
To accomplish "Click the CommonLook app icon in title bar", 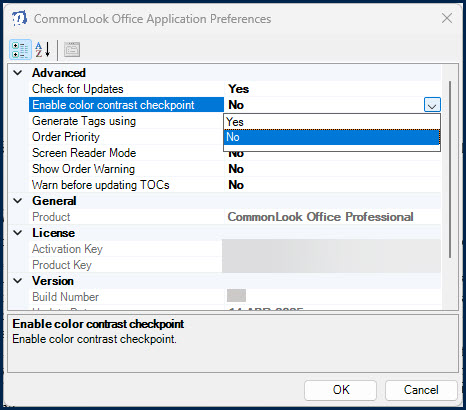I will [19, 18].
